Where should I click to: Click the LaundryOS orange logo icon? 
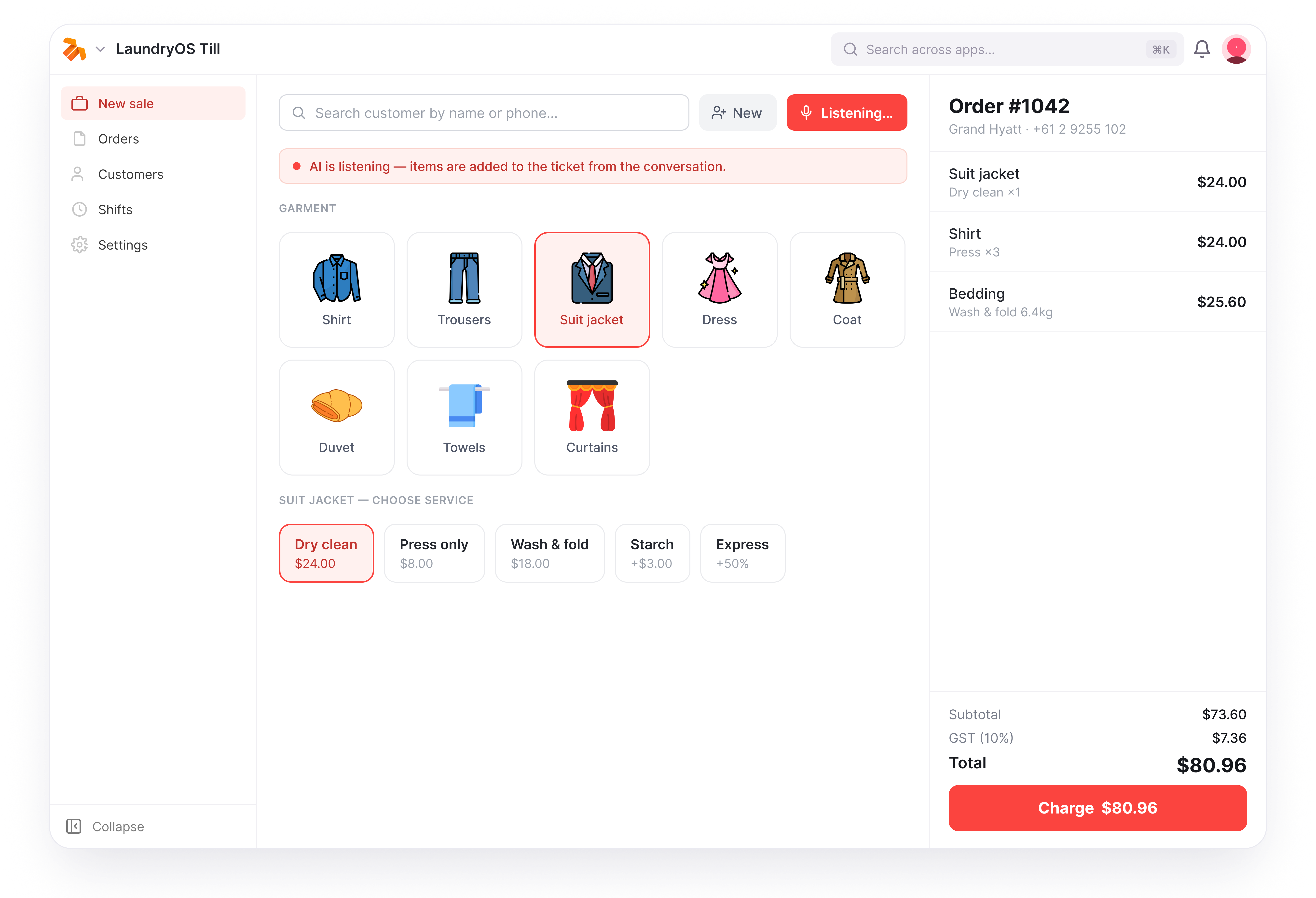(x=74, y=49)
